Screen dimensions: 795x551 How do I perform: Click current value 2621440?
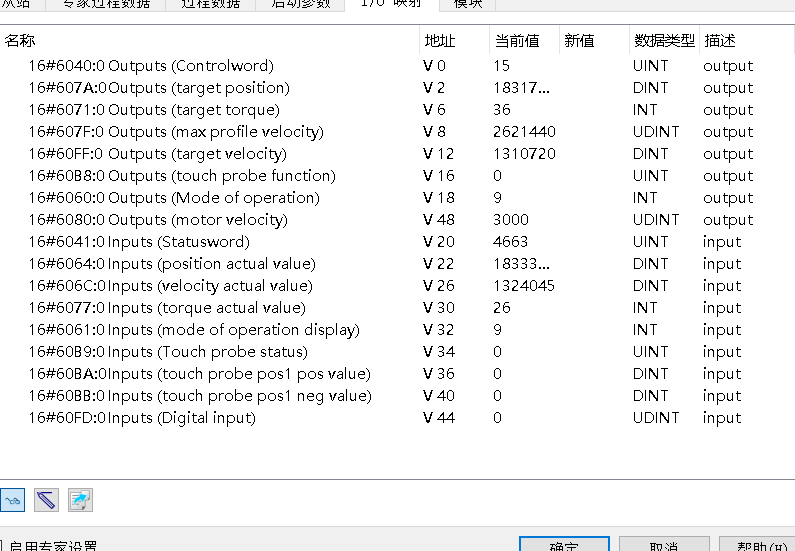(x=524, y=132)
